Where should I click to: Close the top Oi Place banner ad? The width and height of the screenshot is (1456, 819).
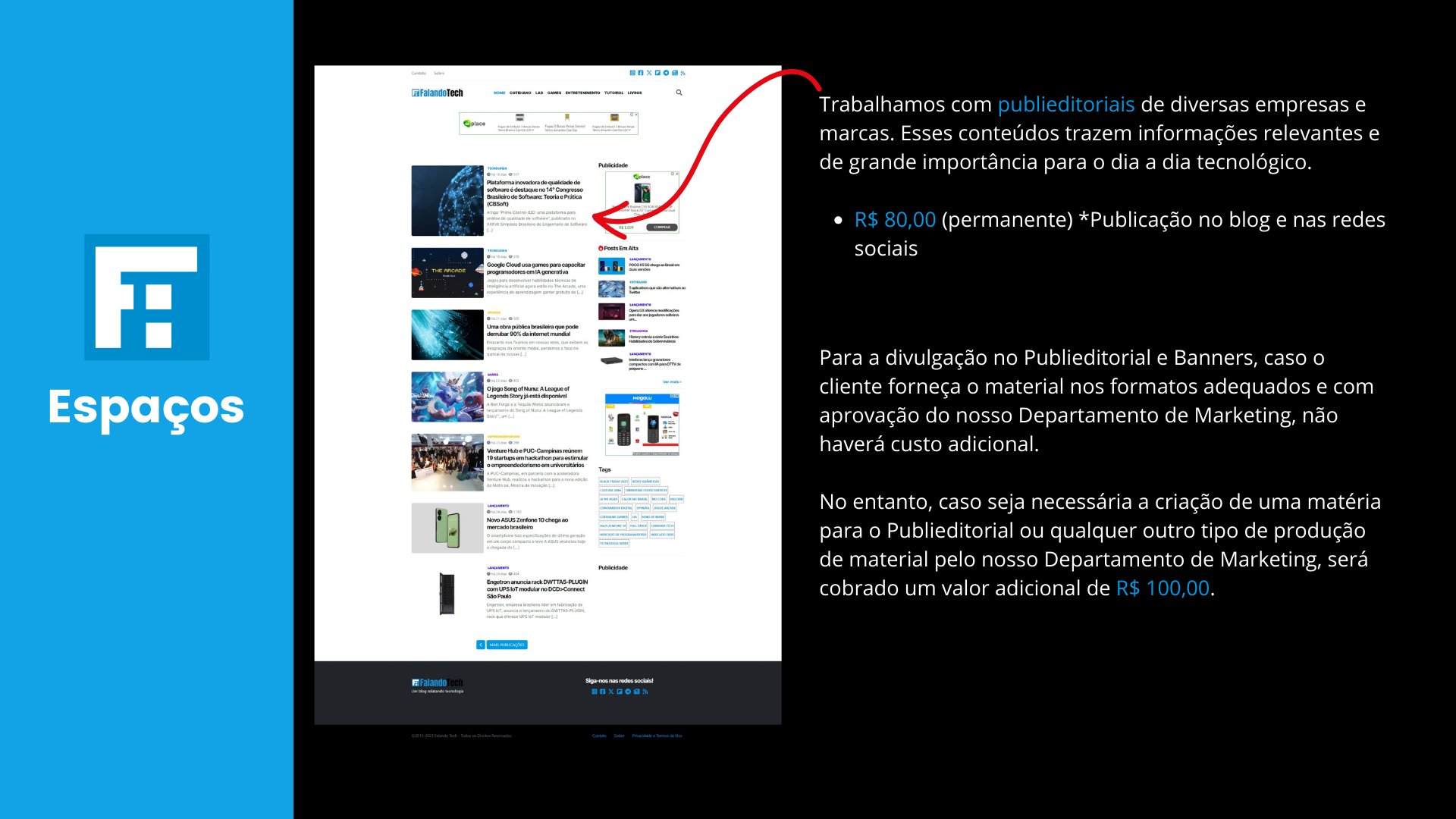pos(635,115)
